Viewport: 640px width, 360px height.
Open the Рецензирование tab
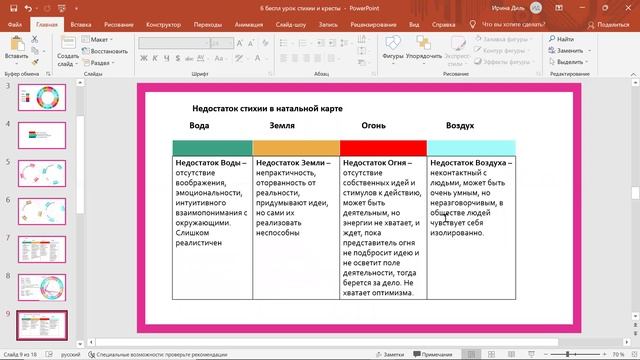point(373,24)
